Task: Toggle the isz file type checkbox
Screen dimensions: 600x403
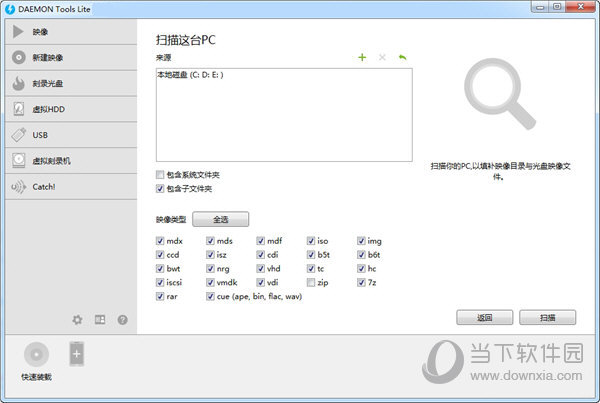Action: tap(210, 255)
